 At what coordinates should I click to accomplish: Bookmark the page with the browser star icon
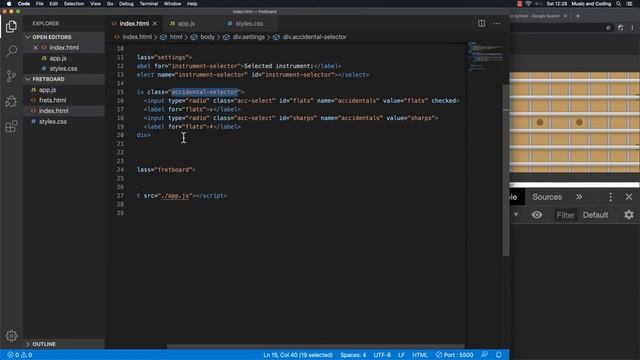(608, 28)
